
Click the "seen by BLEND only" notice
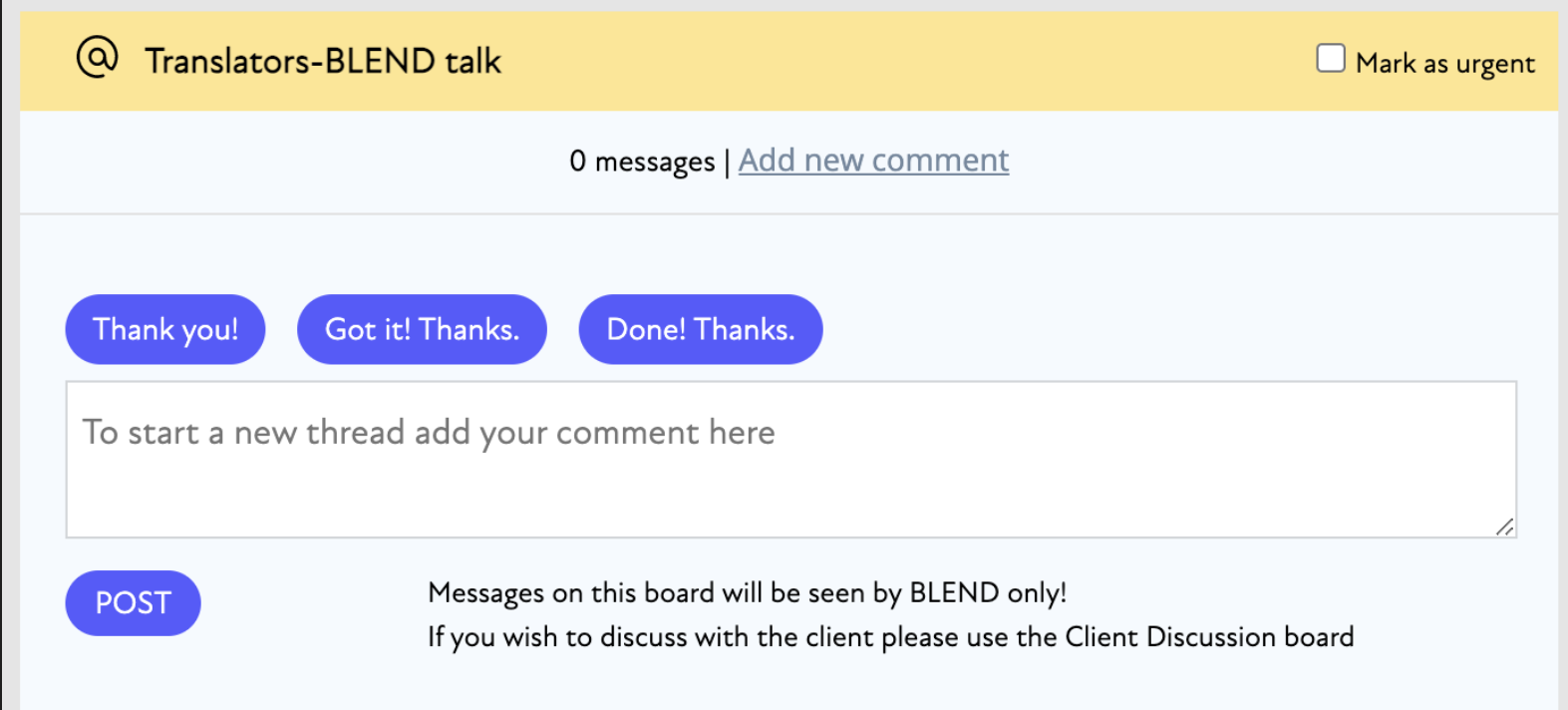(x=747, y=592)
